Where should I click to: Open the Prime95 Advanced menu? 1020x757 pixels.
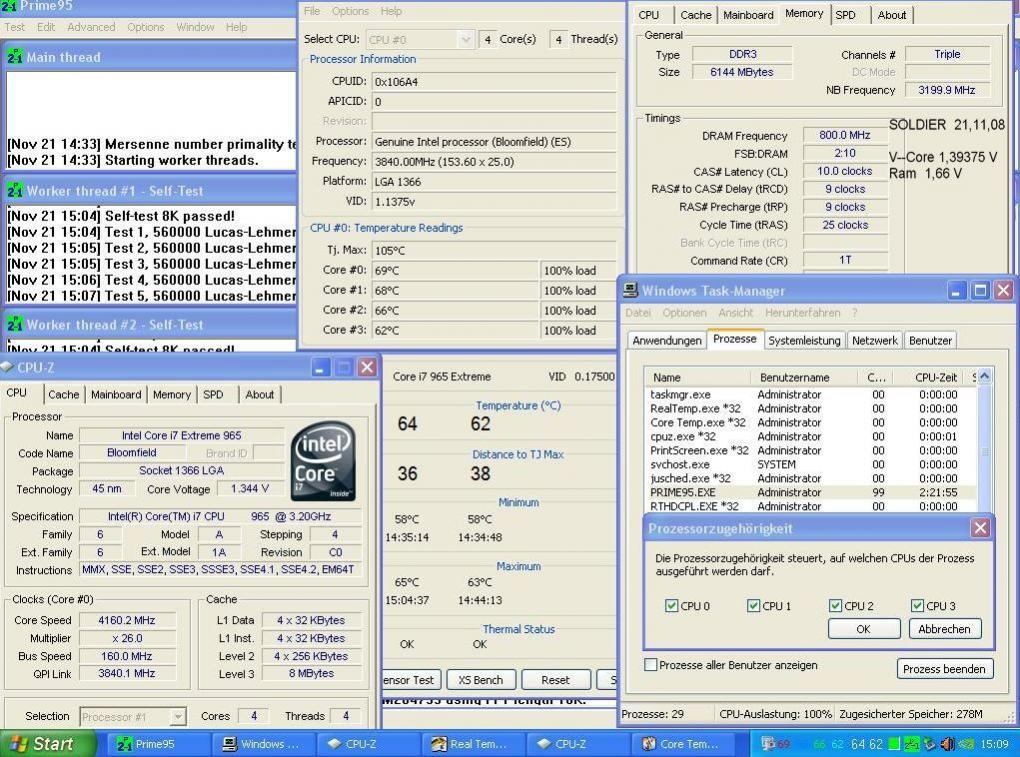point(91,27)
